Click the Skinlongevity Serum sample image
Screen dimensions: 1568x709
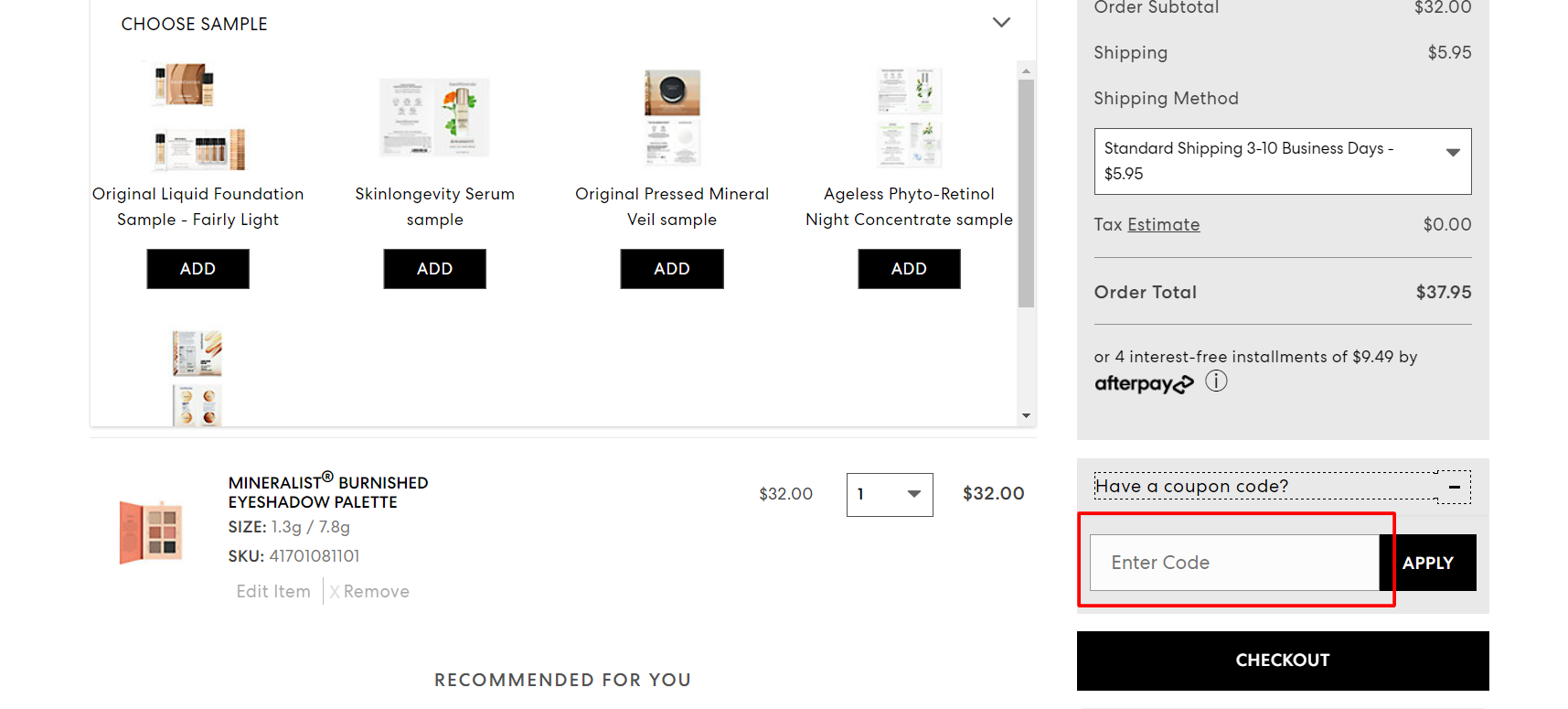[x=434, y=117]
